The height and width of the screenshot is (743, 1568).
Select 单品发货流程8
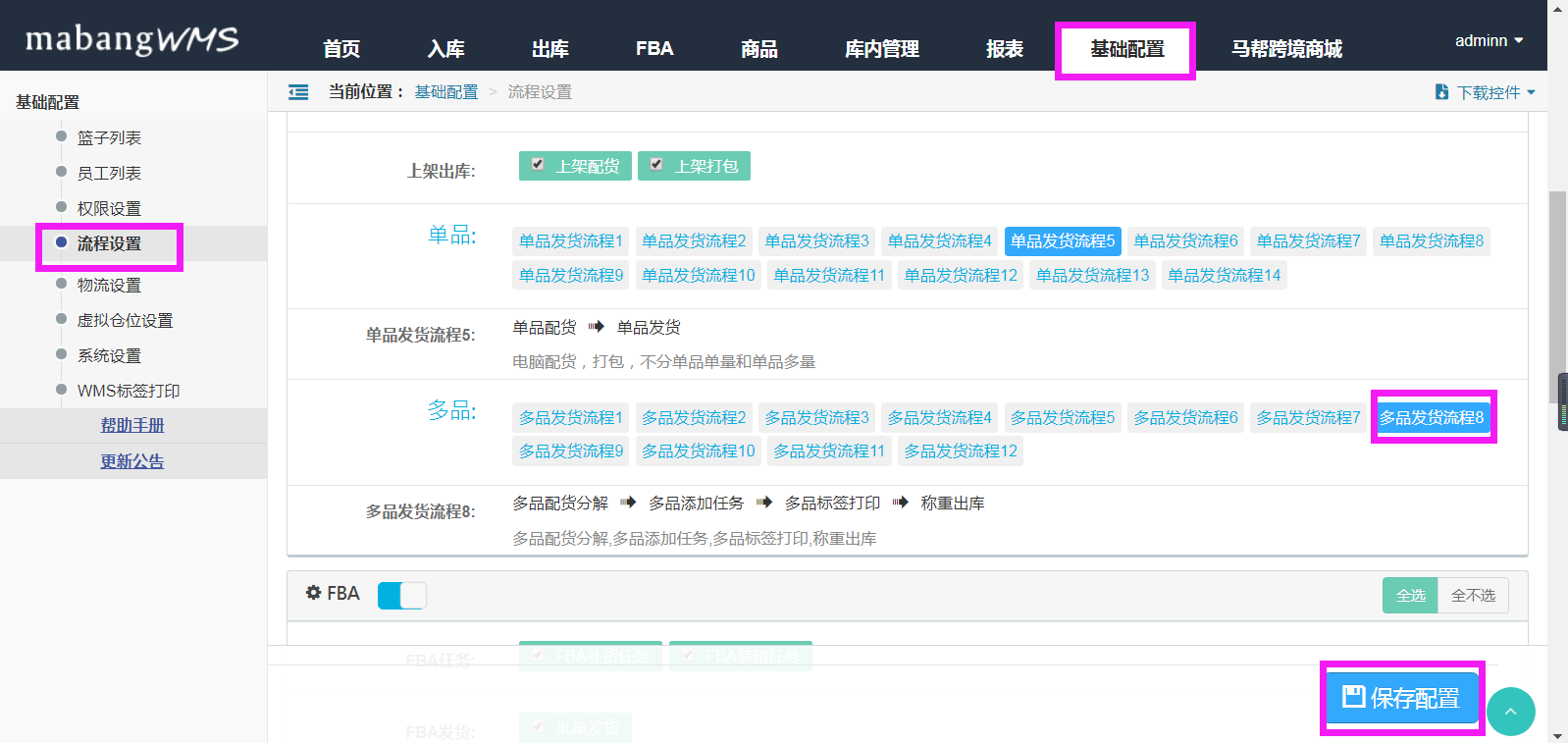tap(1432, 241)
